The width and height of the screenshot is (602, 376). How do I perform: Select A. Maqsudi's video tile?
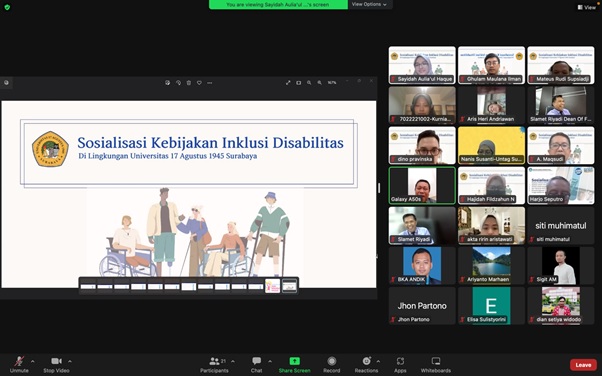pyautogui.click(x=561, y=145)
